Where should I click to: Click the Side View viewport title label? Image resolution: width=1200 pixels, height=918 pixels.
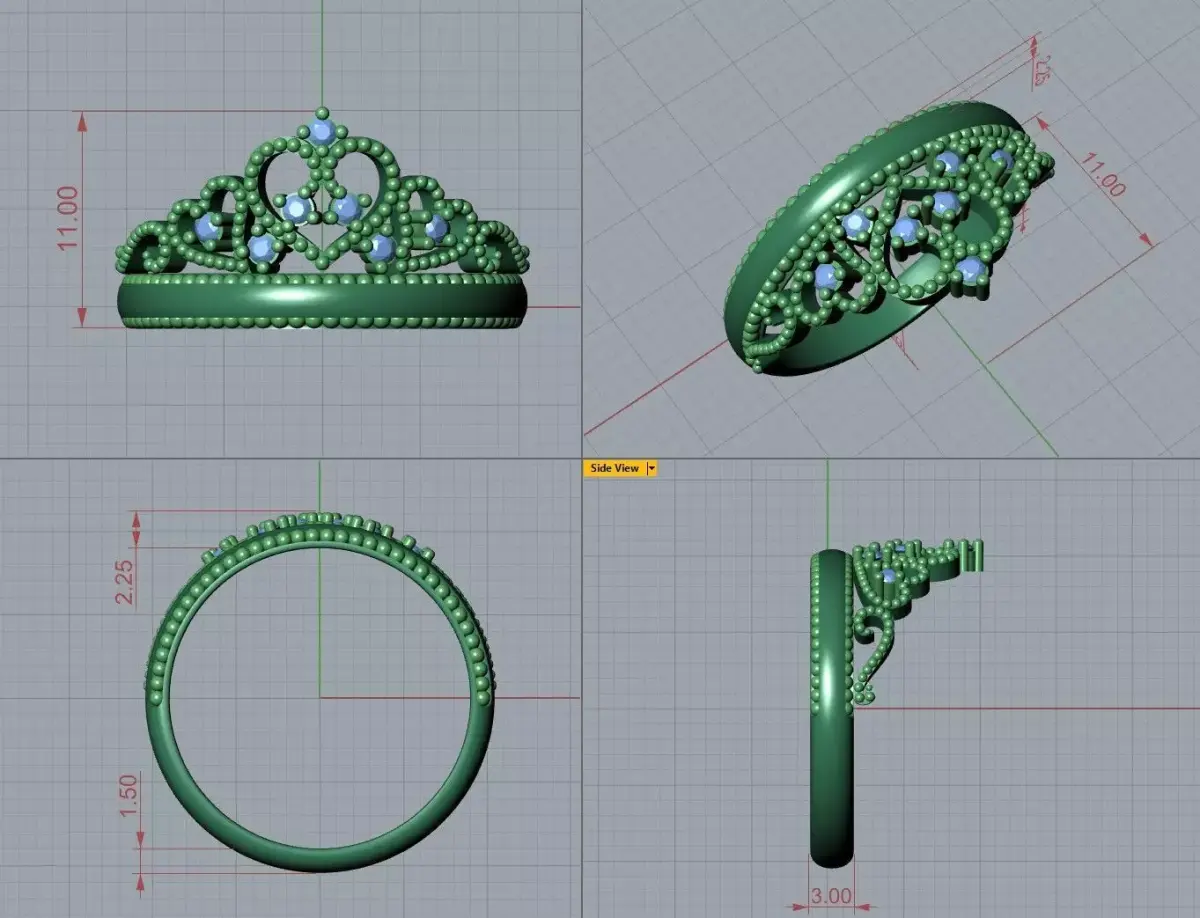[614, 468]
